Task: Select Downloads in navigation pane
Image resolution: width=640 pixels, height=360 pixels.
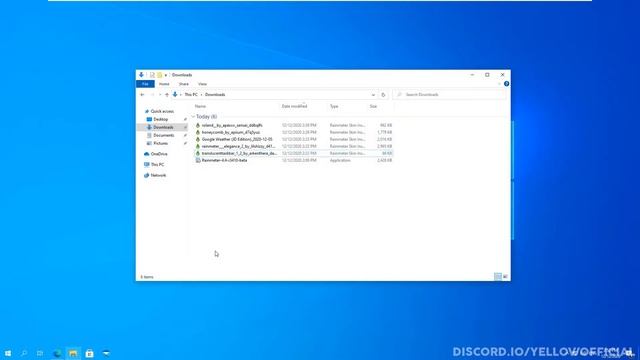Action: [163, 127]
